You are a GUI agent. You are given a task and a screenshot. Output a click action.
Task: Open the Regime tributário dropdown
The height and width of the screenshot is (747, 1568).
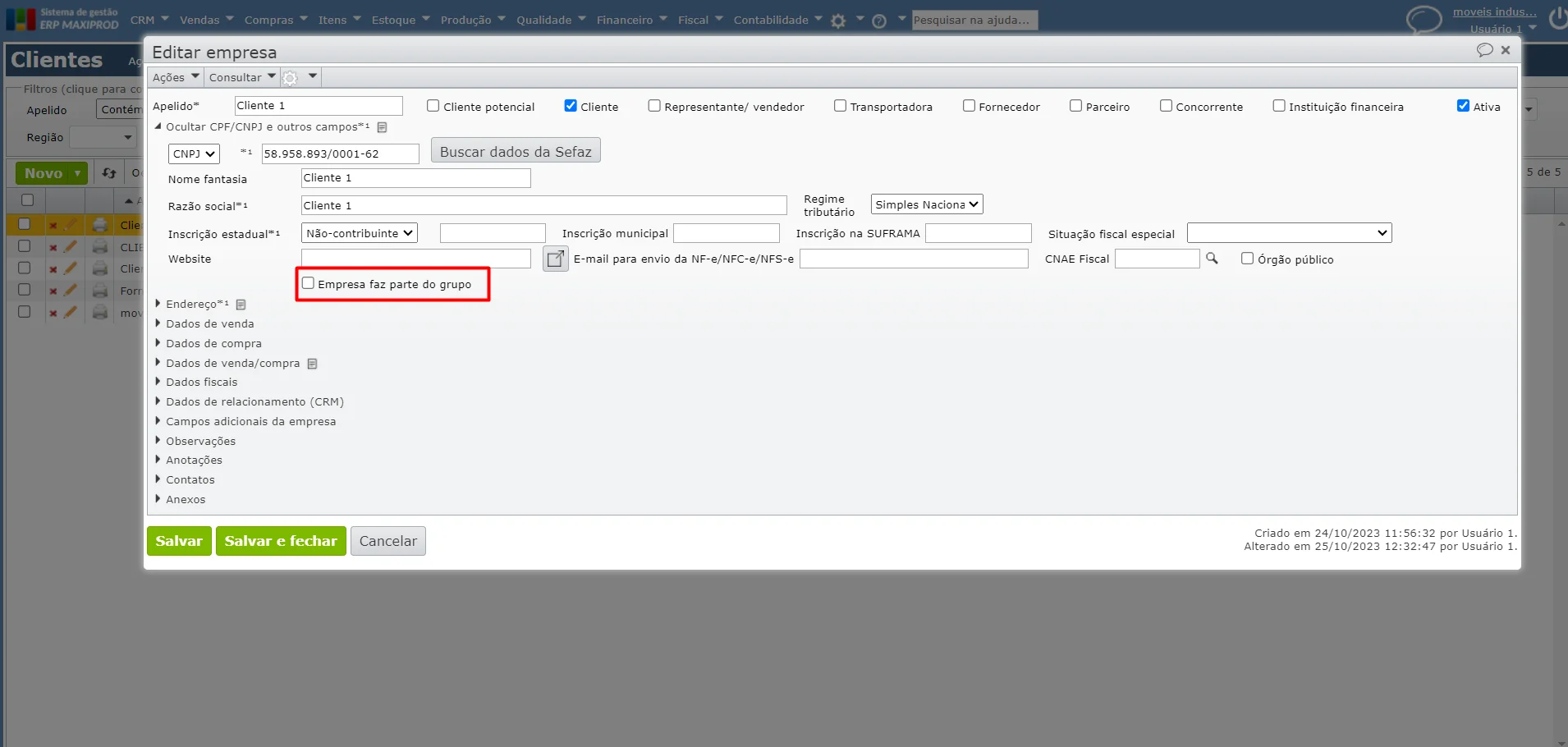(x=927, y=204)
